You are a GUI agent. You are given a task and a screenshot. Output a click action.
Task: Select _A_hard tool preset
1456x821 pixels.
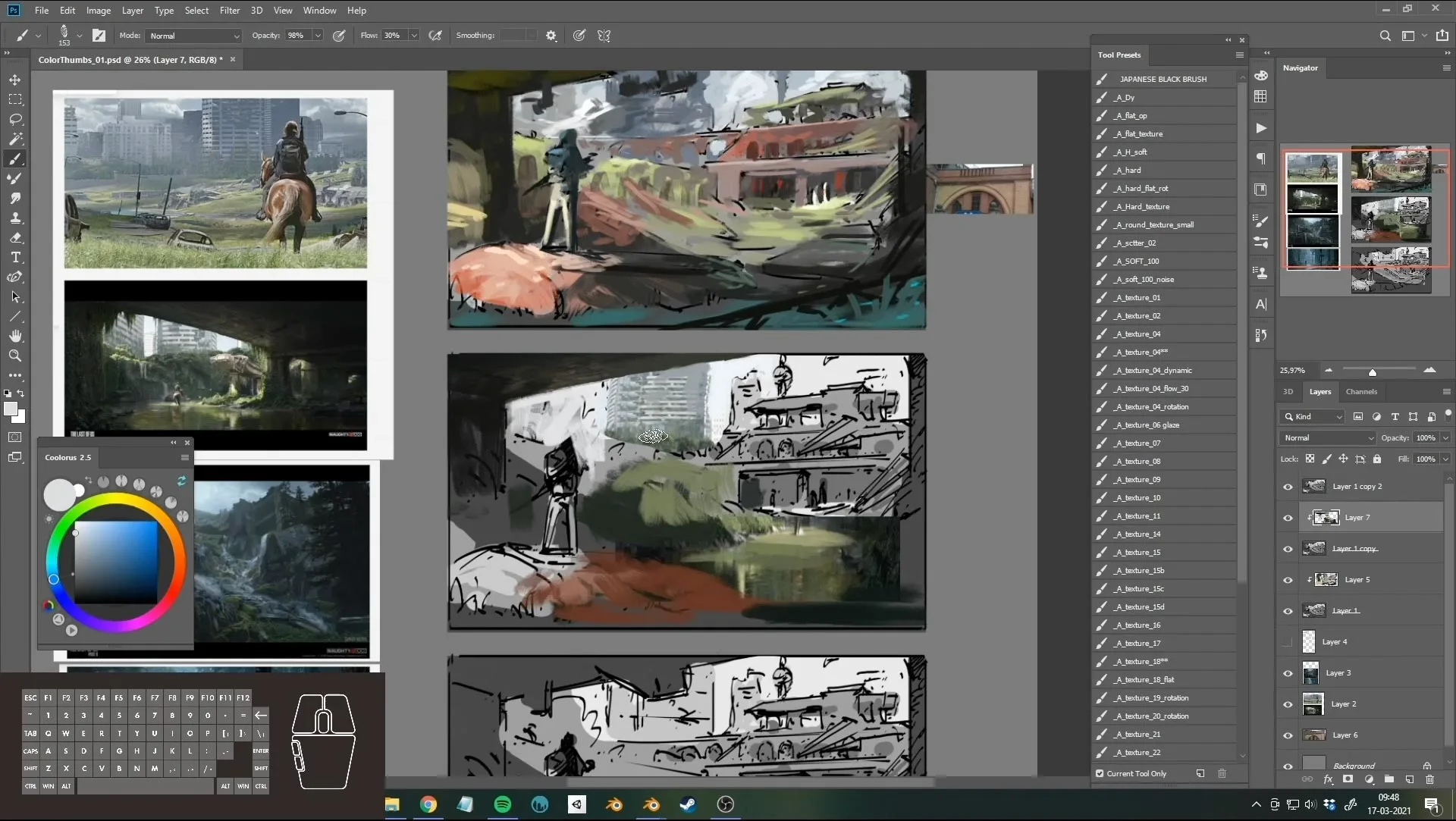[x=1163, y=171]
